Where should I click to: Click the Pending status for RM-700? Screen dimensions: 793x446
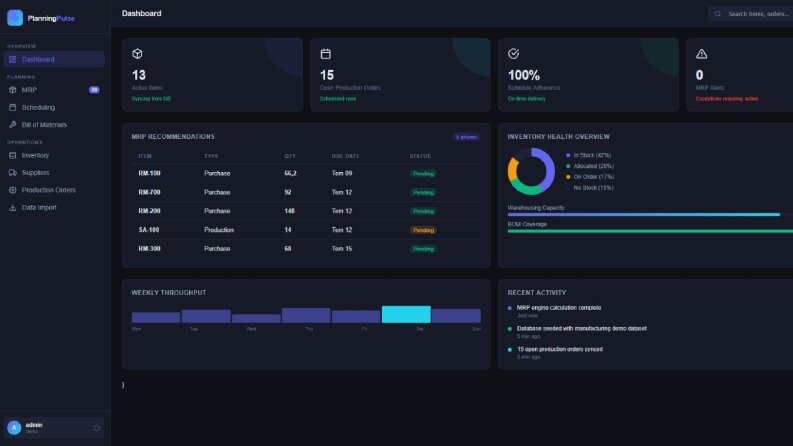point(423,193)
